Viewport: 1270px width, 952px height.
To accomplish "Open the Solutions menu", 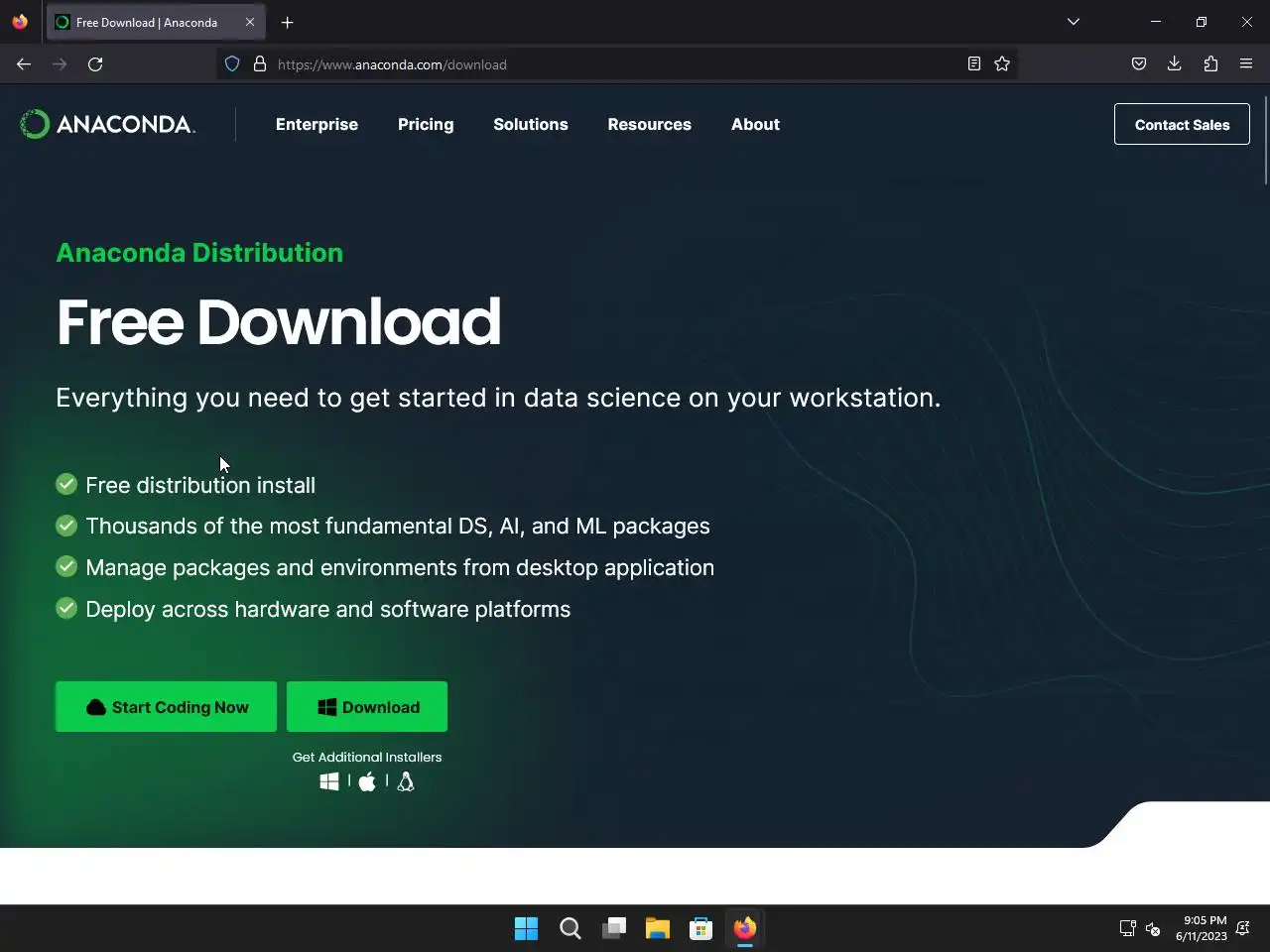I will click(x=531, y=124).
